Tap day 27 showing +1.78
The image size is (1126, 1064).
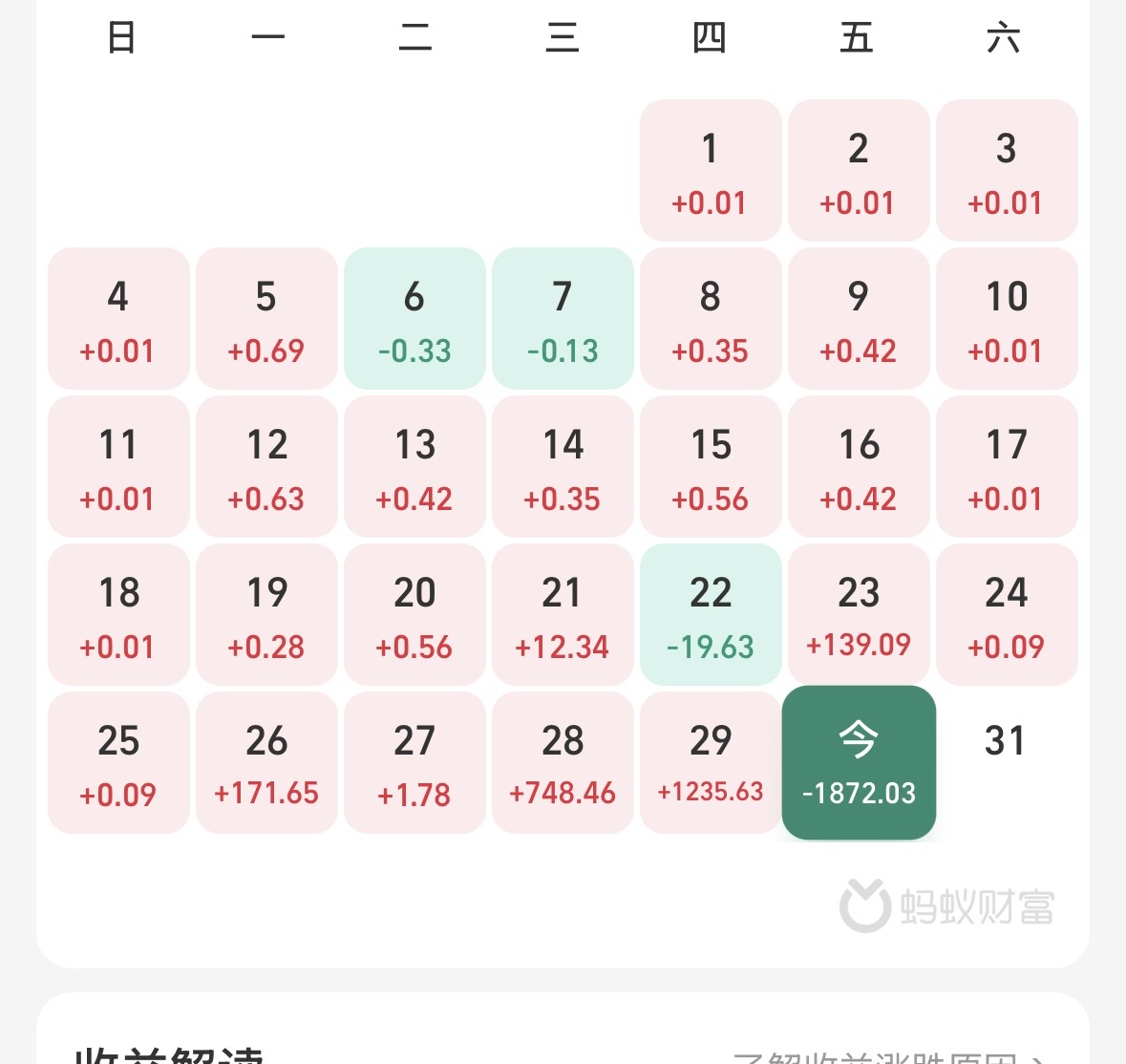coord(414,763)
